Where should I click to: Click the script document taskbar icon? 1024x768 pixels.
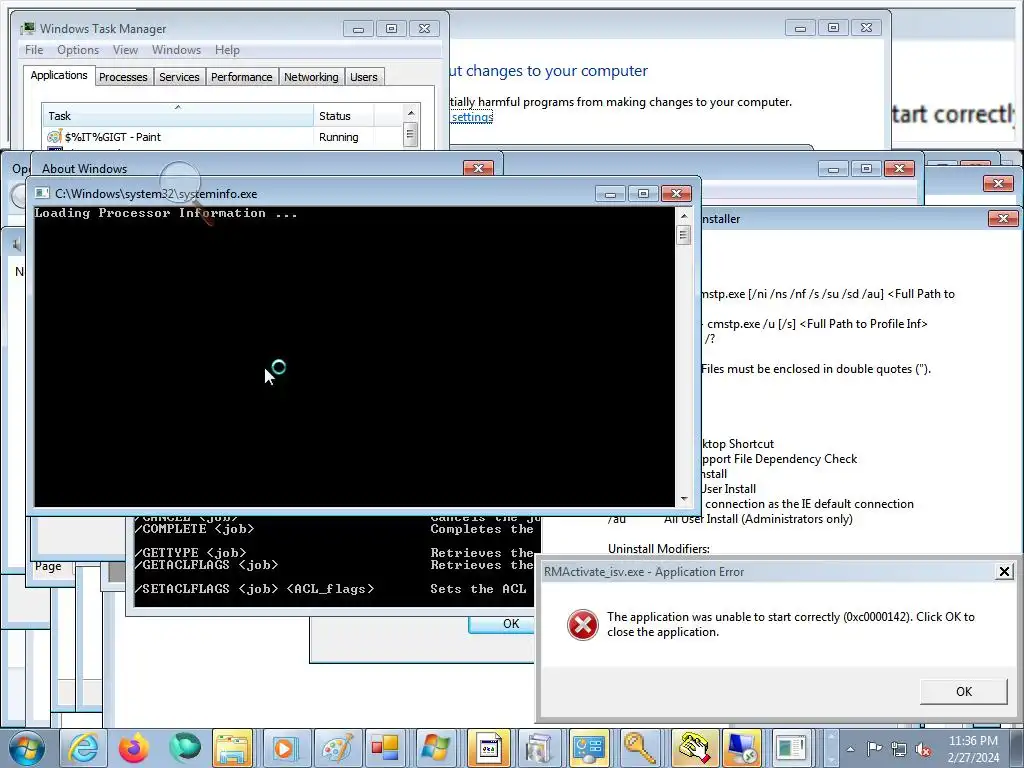point(488,748)
